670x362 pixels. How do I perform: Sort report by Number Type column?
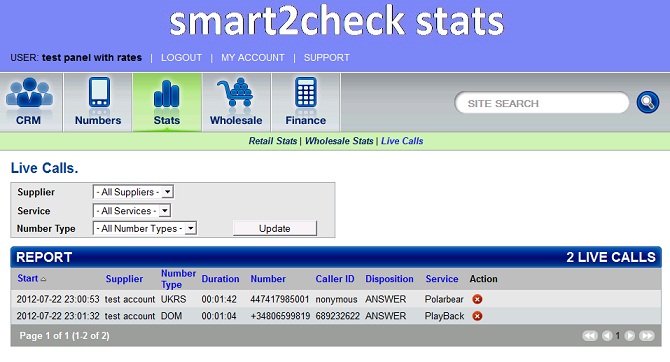[178, 279]
